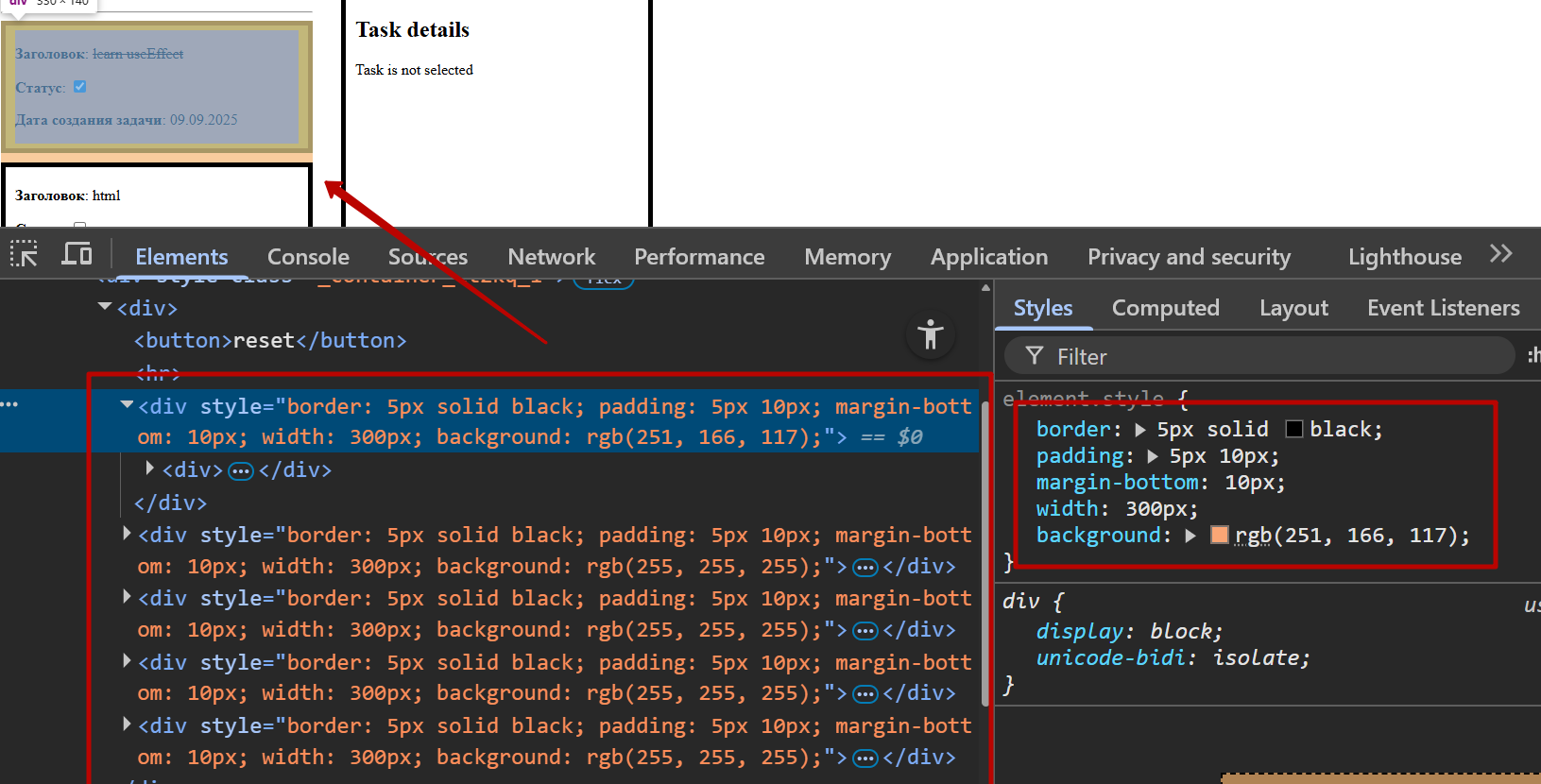Click the ellipsis badge on the last div row

point(865,758)
